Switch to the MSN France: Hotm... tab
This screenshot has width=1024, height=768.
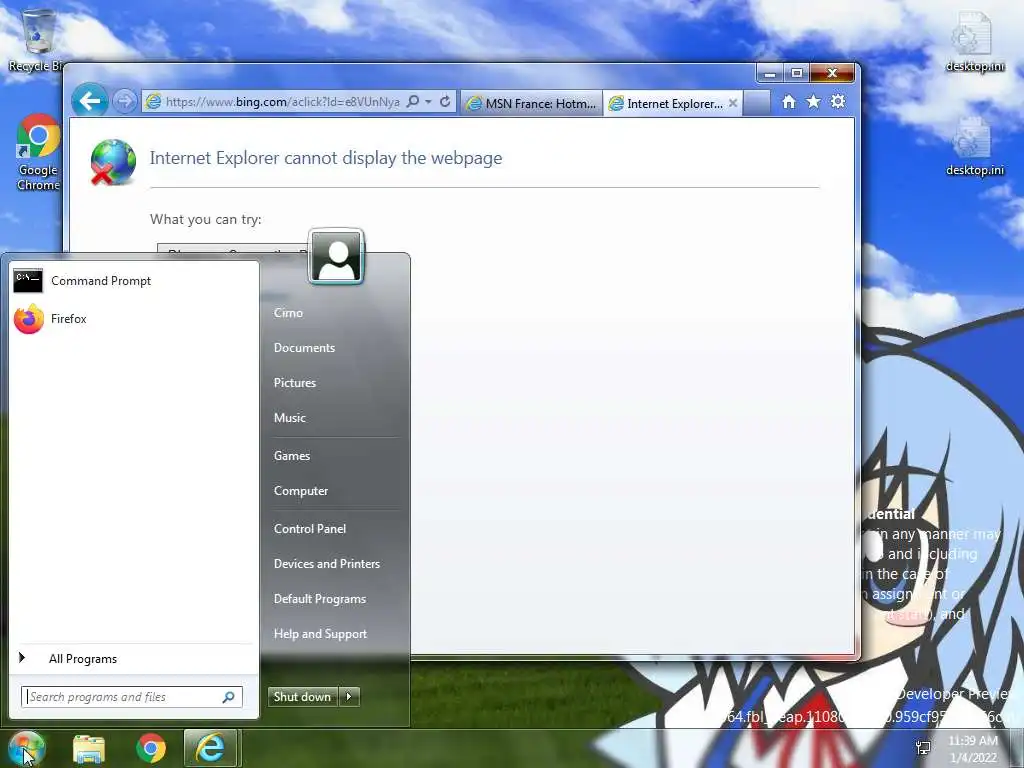(532, 103)
